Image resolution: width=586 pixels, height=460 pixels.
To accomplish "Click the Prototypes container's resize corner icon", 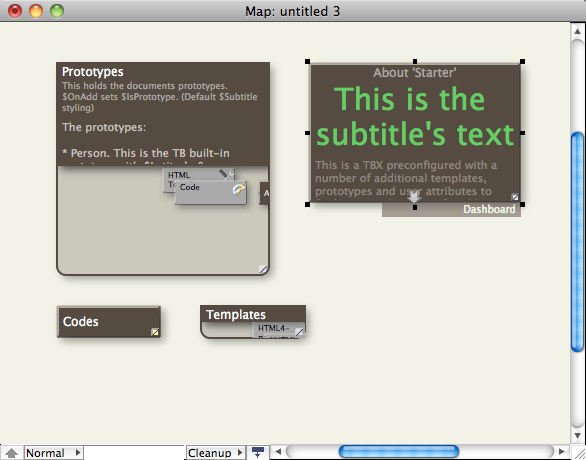I will click(263, 269).
